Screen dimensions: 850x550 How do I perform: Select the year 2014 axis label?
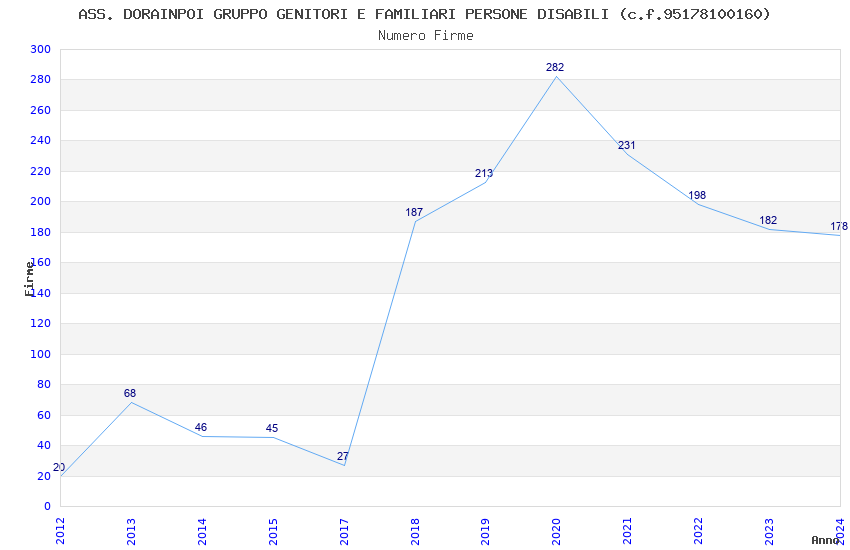point(202,531)
